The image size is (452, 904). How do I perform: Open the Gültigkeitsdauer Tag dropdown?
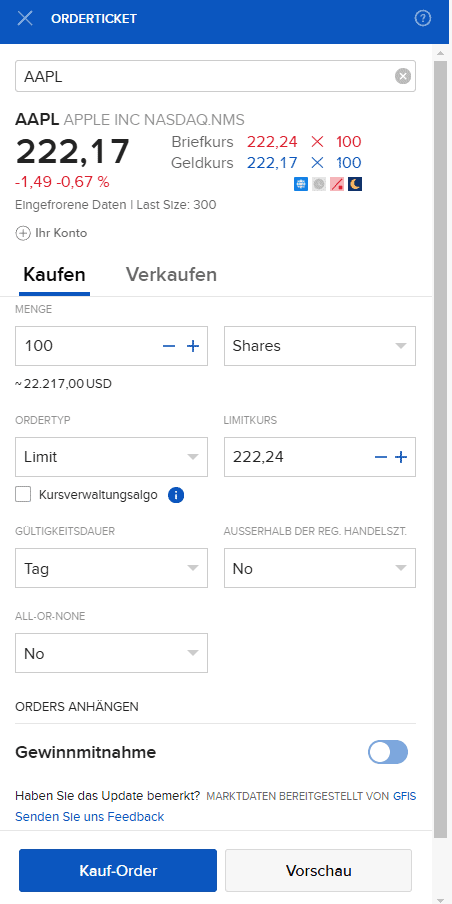pyautogui.click(x=111, y=568)
